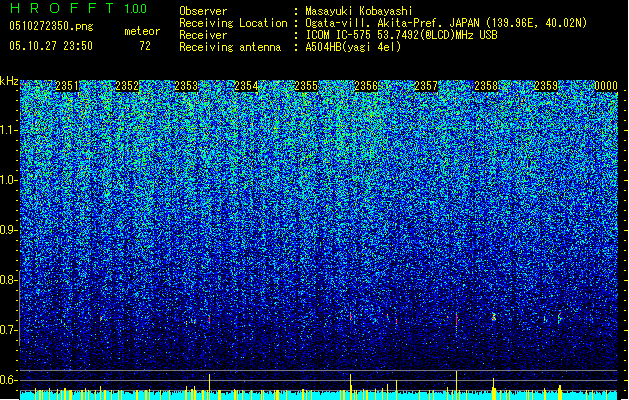Image resolution: width=629 pixels, height=400 pixels.
Task: Click the 2354 time marker
Action: [246, 86]
